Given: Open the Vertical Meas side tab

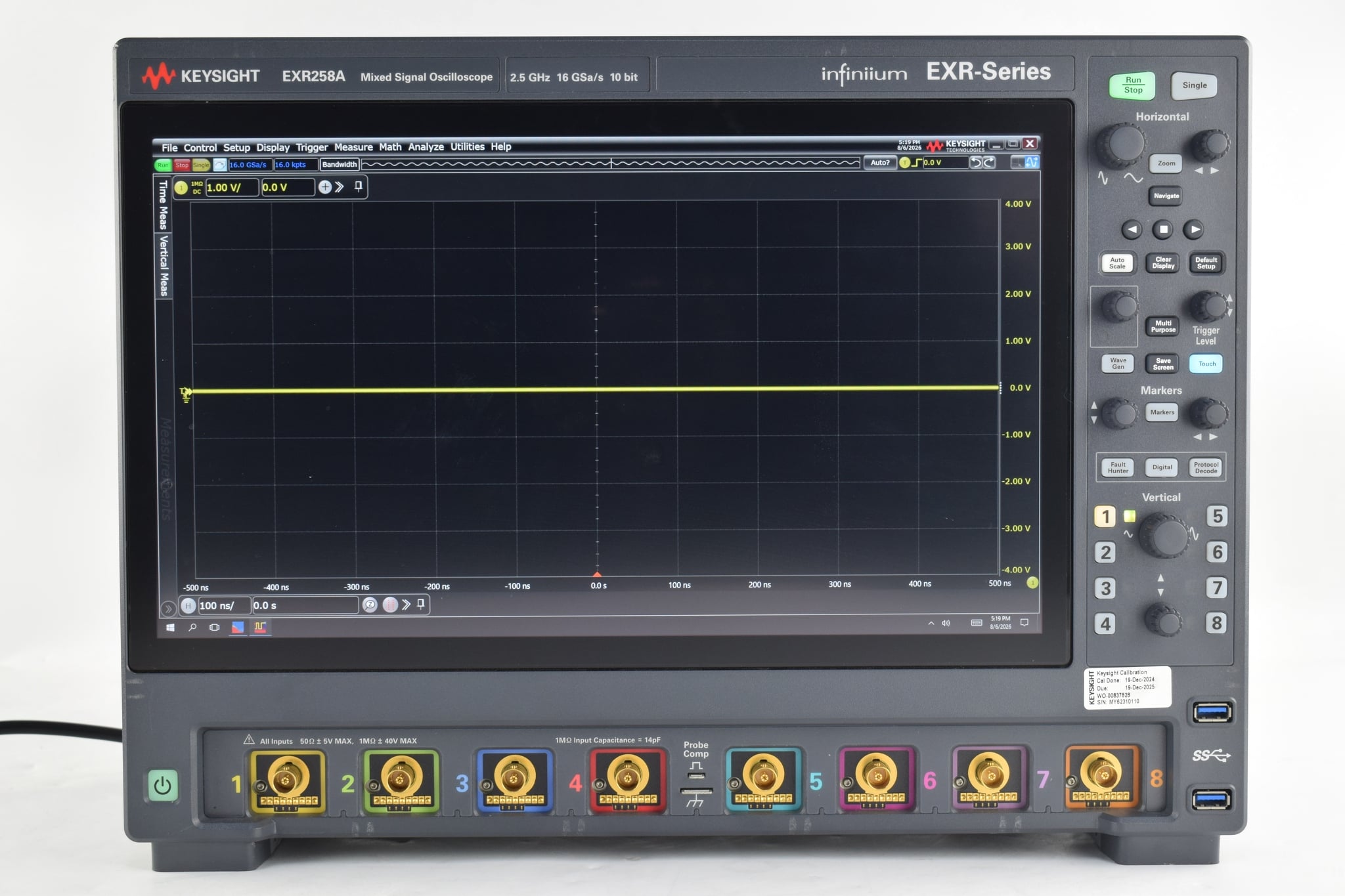Looking at the screenshot, I should (164, 266).
